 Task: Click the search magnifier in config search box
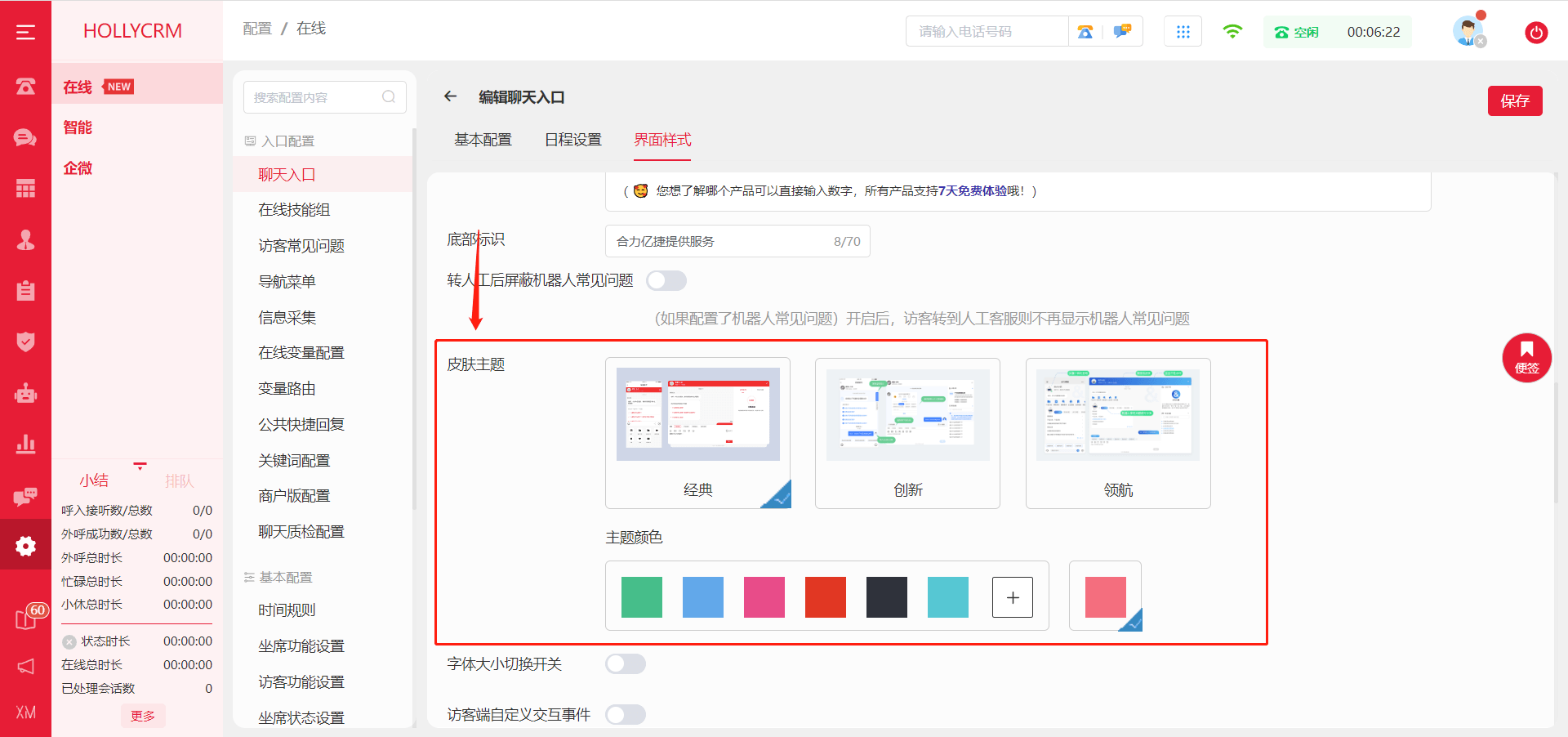point(389,97)
